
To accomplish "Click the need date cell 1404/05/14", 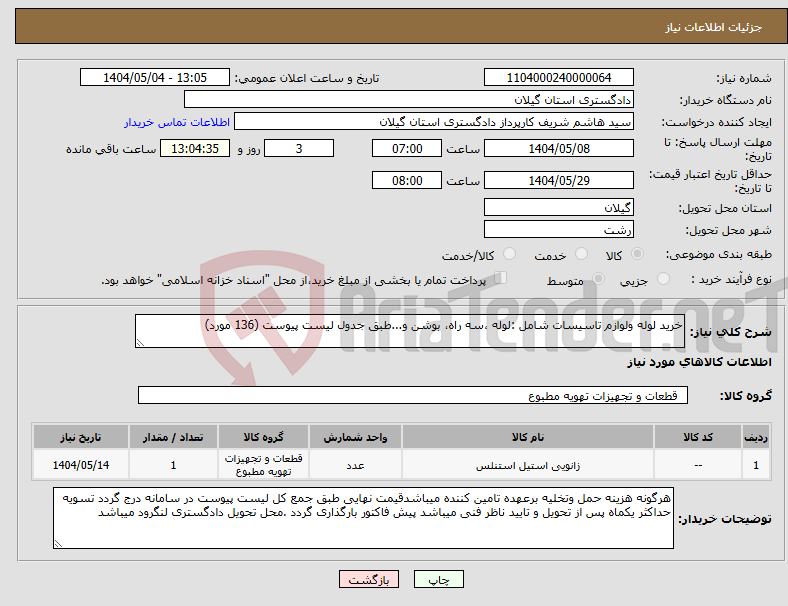I will [x=81, y=465].
